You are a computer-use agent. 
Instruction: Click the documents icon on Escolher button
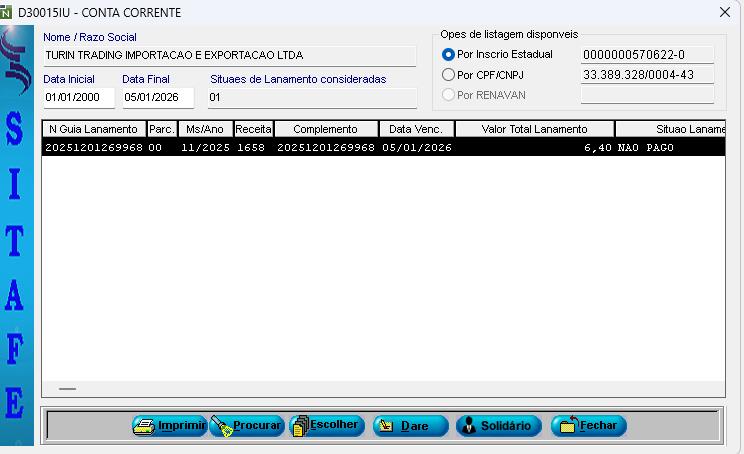299,426
